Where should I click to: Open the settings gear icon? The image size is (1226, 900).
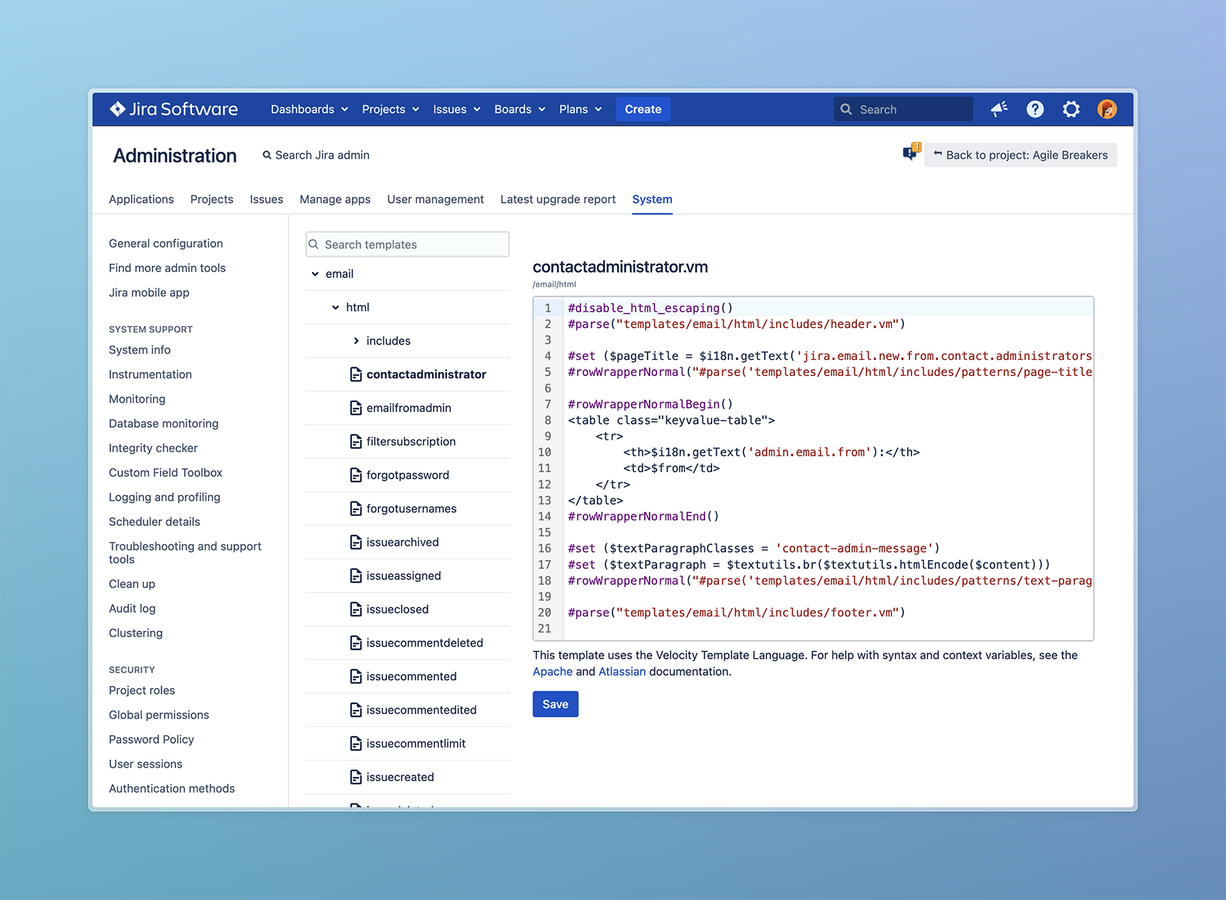1071,109
